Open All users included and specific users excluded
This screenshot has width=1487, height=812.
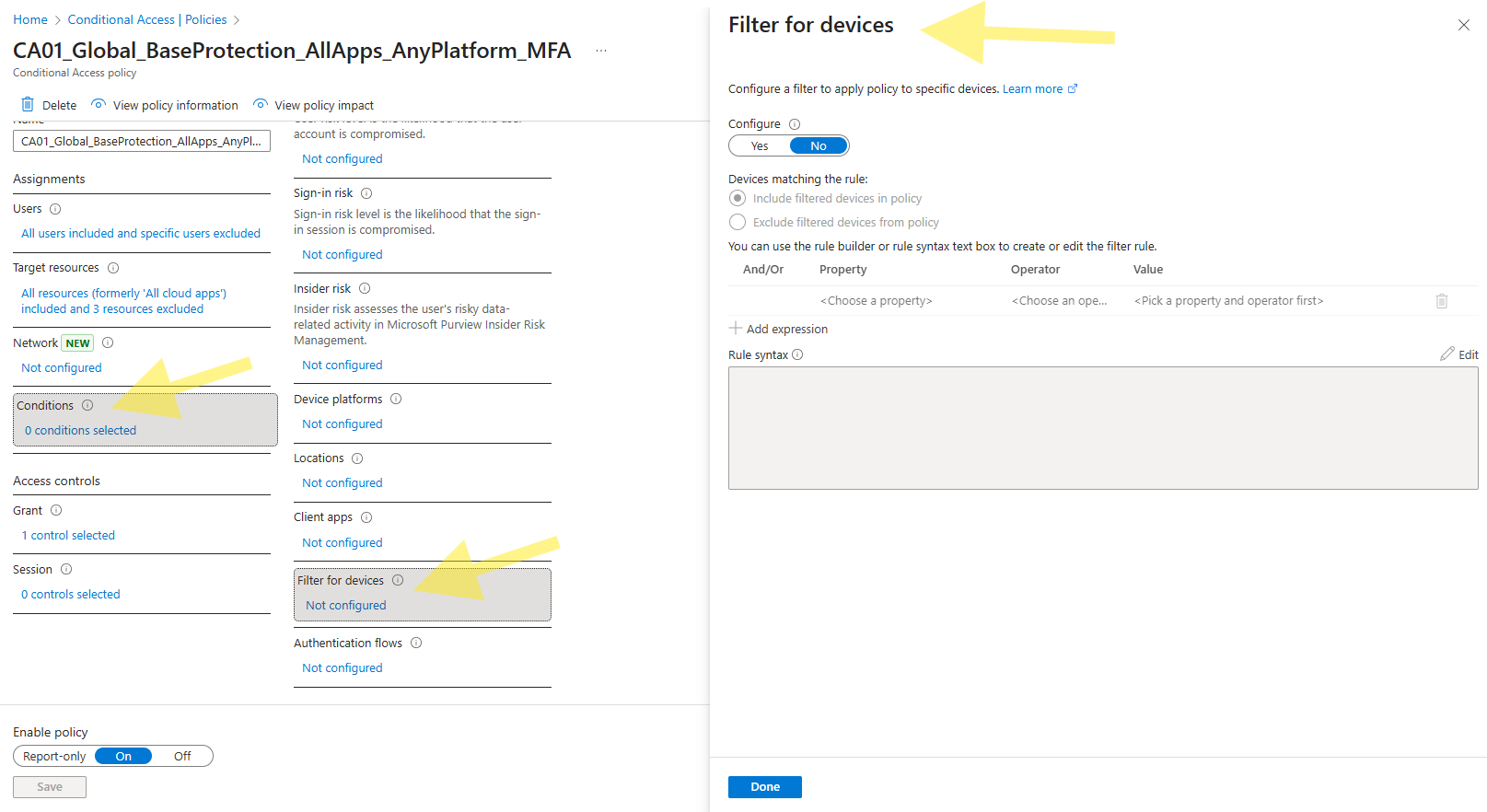(x=141, y=234)
